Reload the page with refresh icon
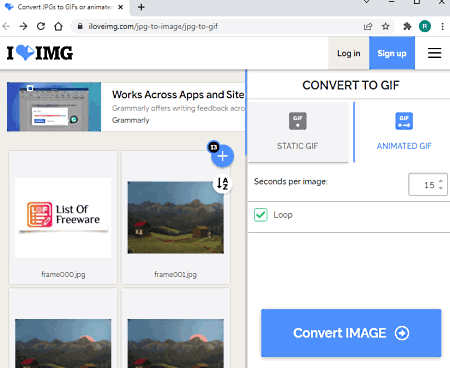Image resolution: width=450 pixels, height=368 pixels. (x=41, y=26)
